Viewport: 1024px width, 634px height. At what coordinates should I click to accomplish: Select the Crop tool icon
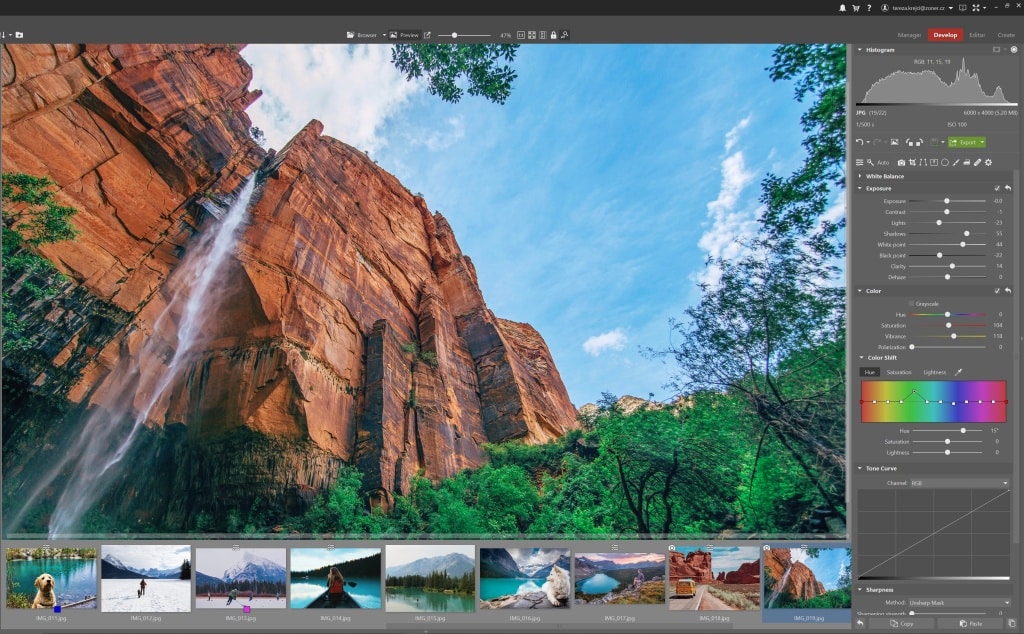click(x=912, y=162)
